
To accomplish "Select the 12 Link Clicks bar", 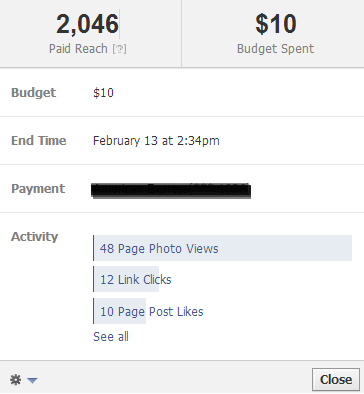I will pyautogui.click(x=126, y=279).
